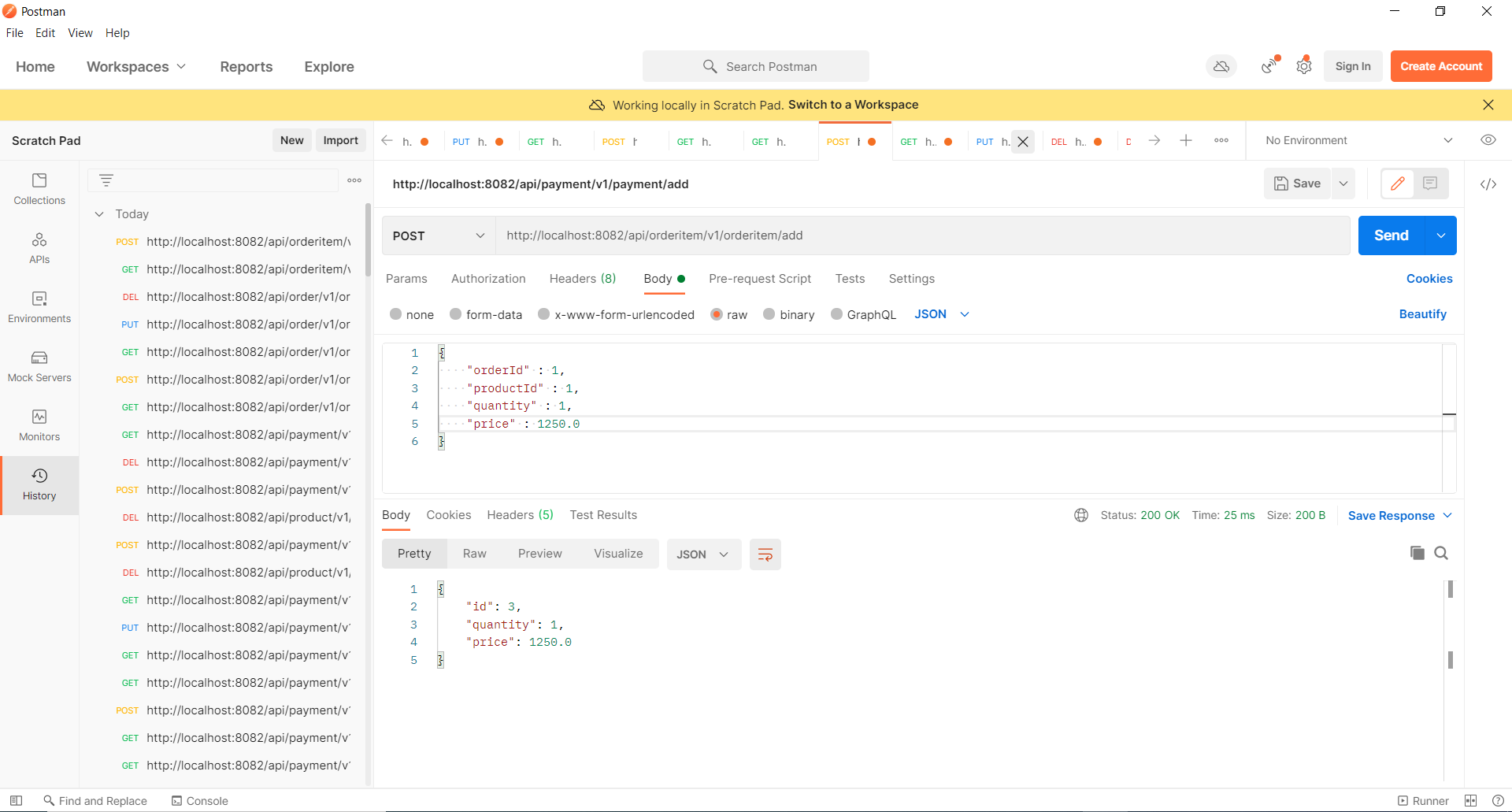Screen dimensions: 1512x812
Task: Open the help question mark icon
Action: pyautogui.click(x=1498, y=800)
